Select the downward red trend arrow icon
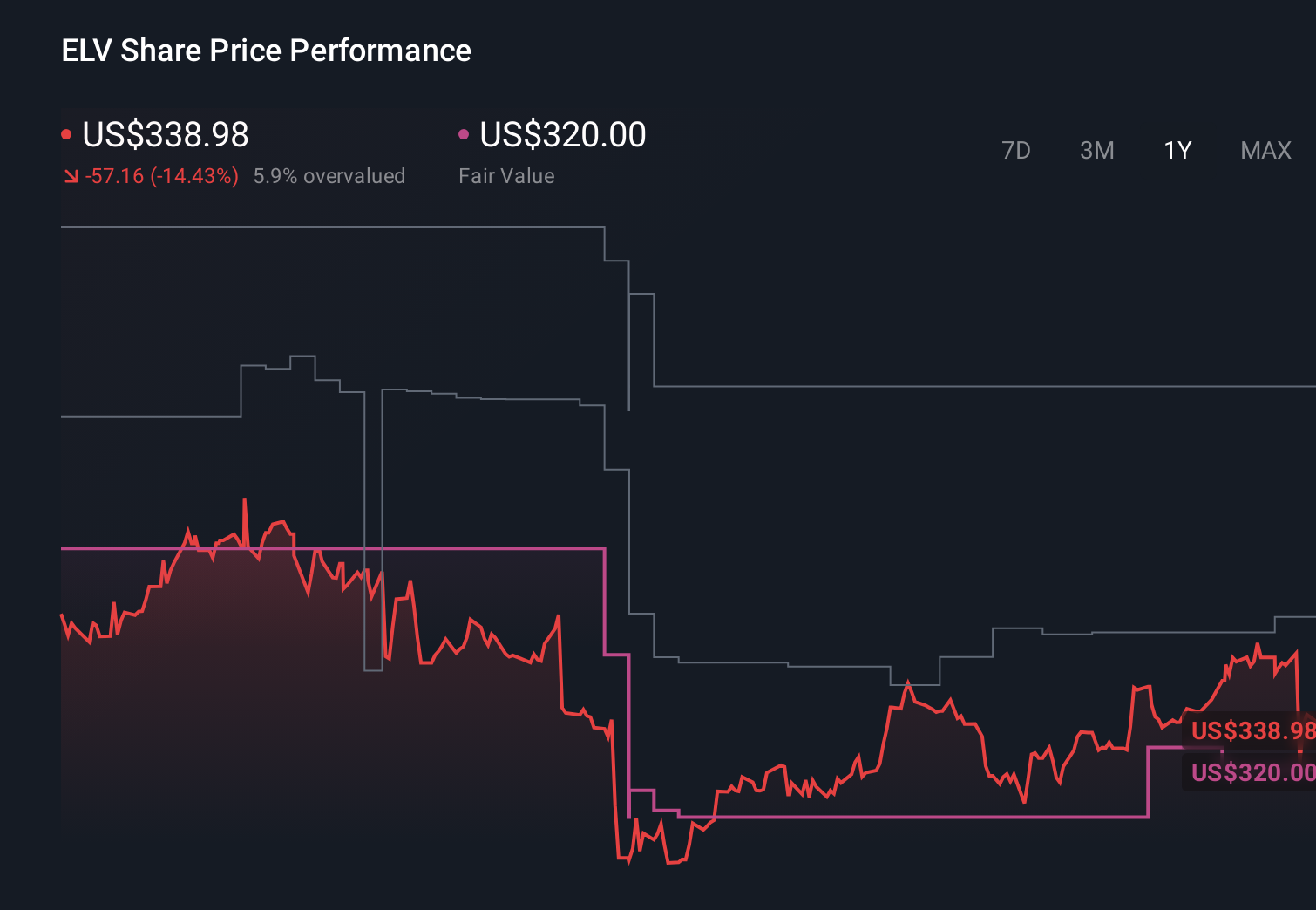1316x910 pixels. pos(71,175)
